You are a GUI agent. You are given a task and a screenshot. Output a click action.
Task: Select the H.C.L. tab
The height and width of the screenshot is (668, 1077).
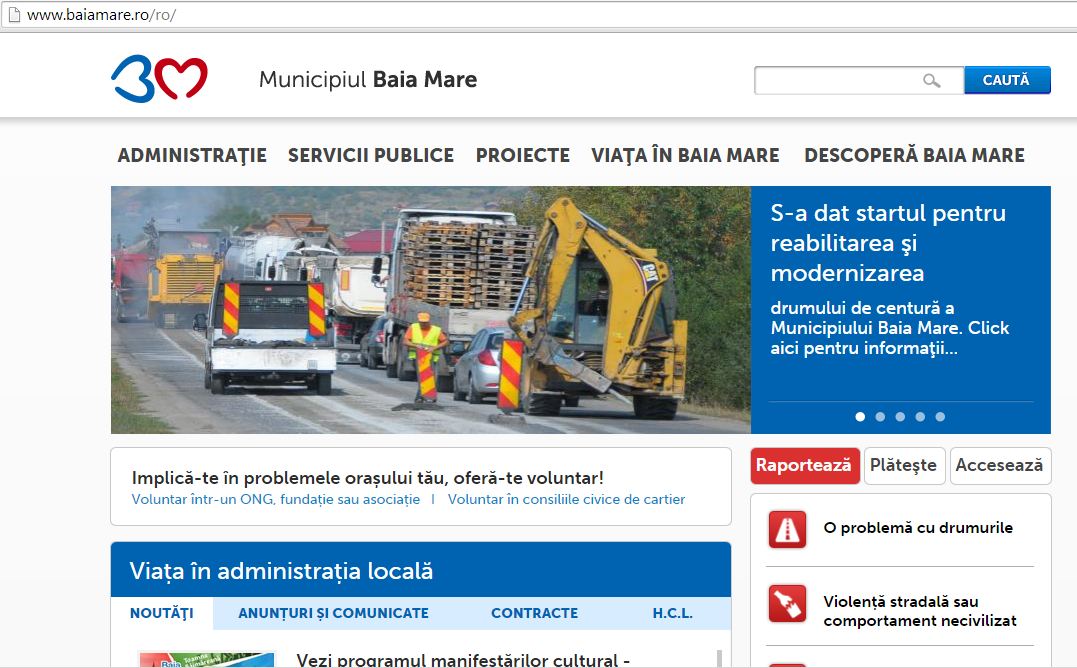point(672,613)
